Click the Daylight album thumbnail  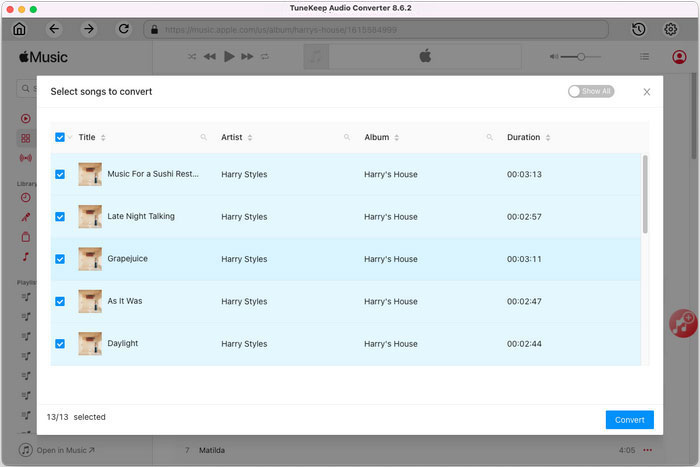point(90,344)
